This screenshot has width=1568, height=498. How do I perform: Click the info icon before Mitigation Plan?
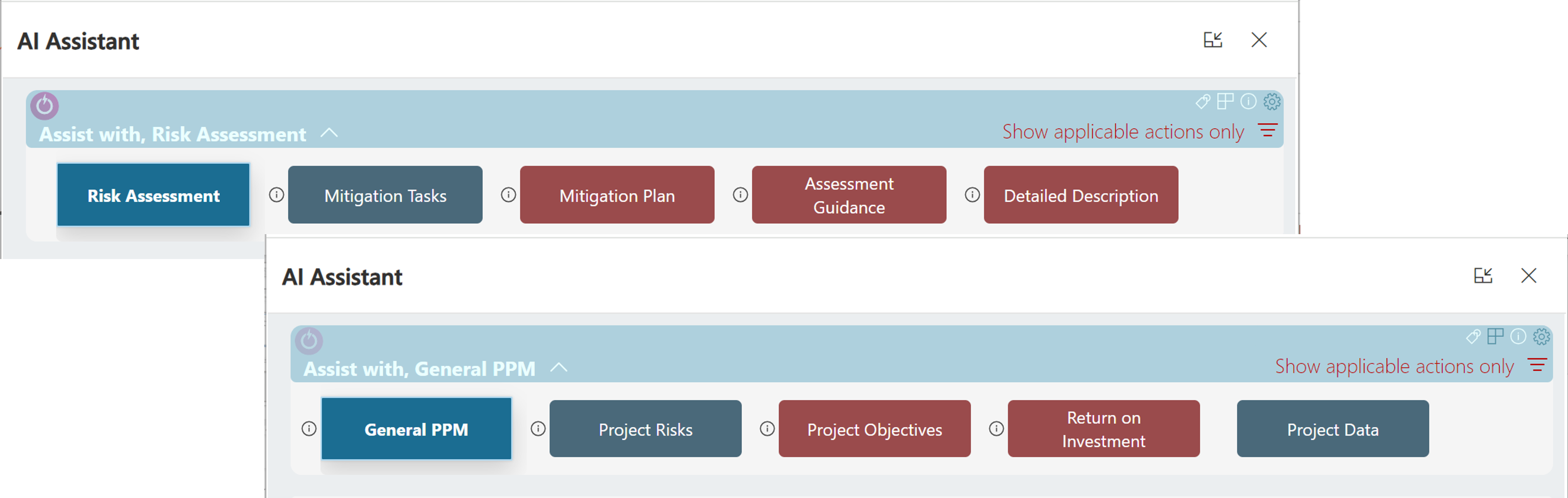508,195
